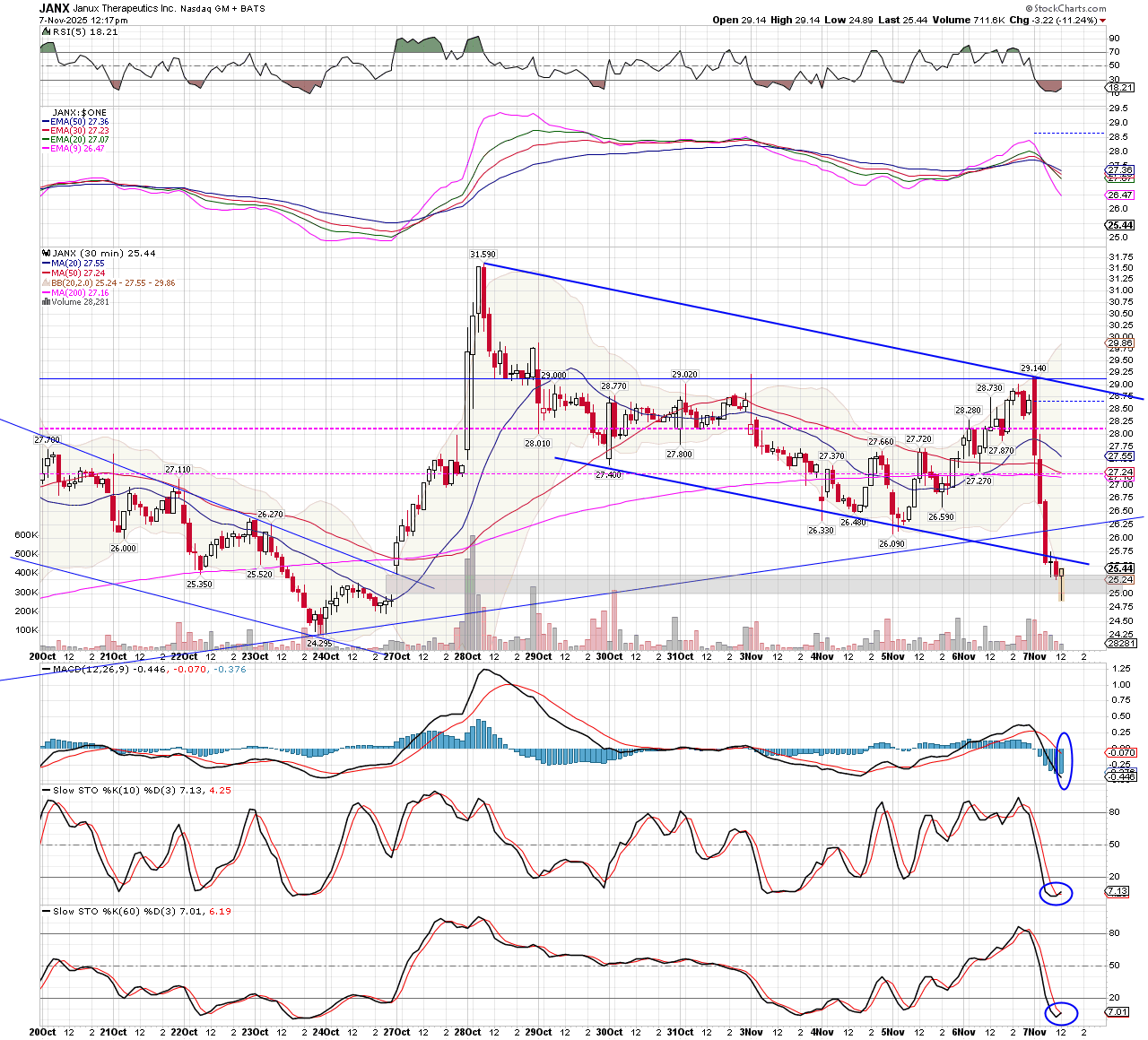This screenshot has width=1148, height=1040.
Task: Click the blue EMA(50) legend swatch
Action: tap(45, 122)
